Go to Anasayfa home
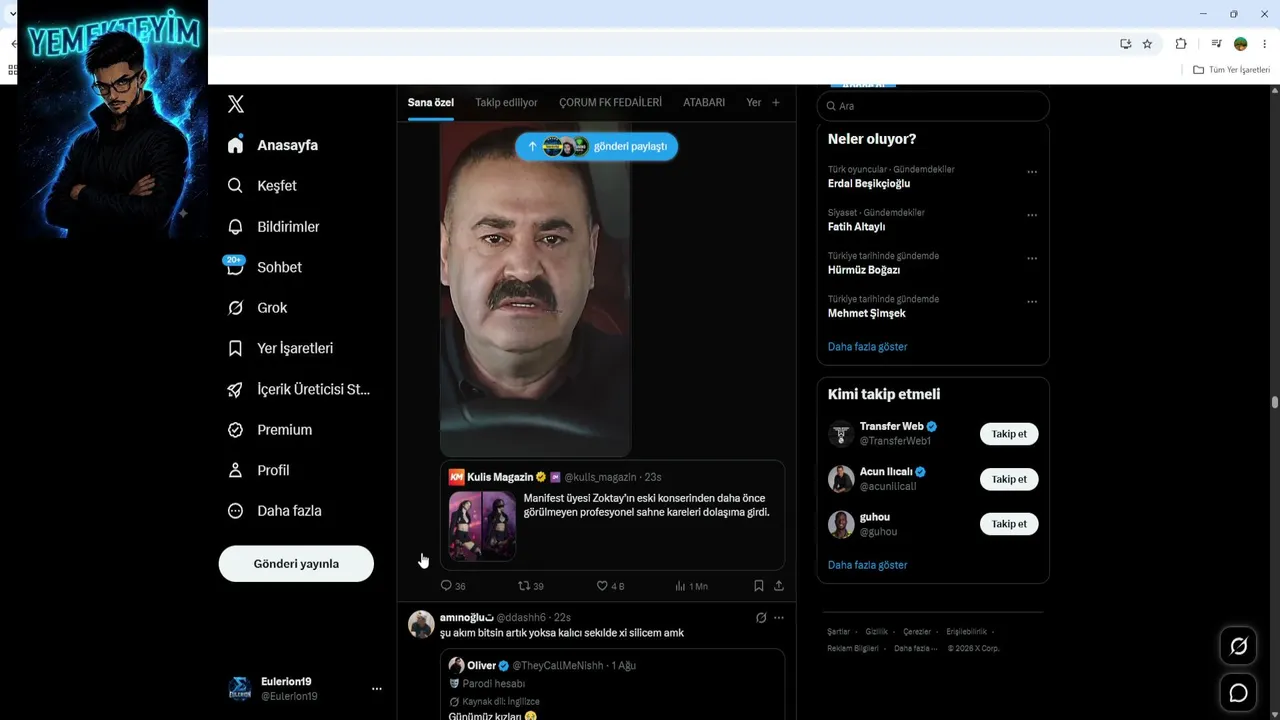The height and width of the screenshot is (720, 1280). pos(272,145)
